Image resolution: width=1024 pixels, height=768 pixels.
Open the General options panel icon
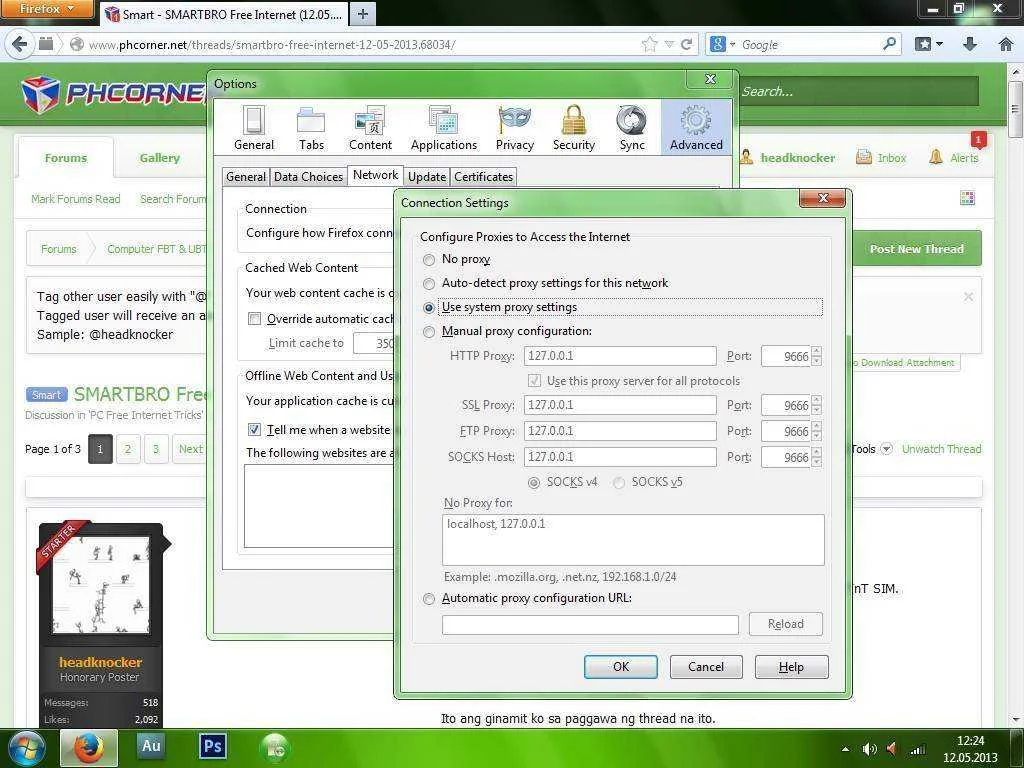tap(254, 128)
